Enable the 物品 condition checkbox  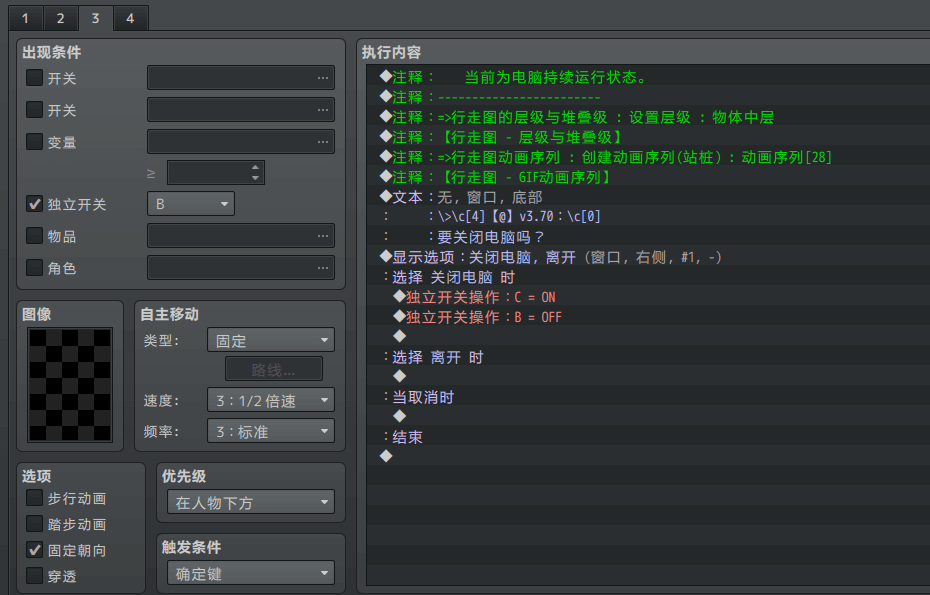point(34,236)
